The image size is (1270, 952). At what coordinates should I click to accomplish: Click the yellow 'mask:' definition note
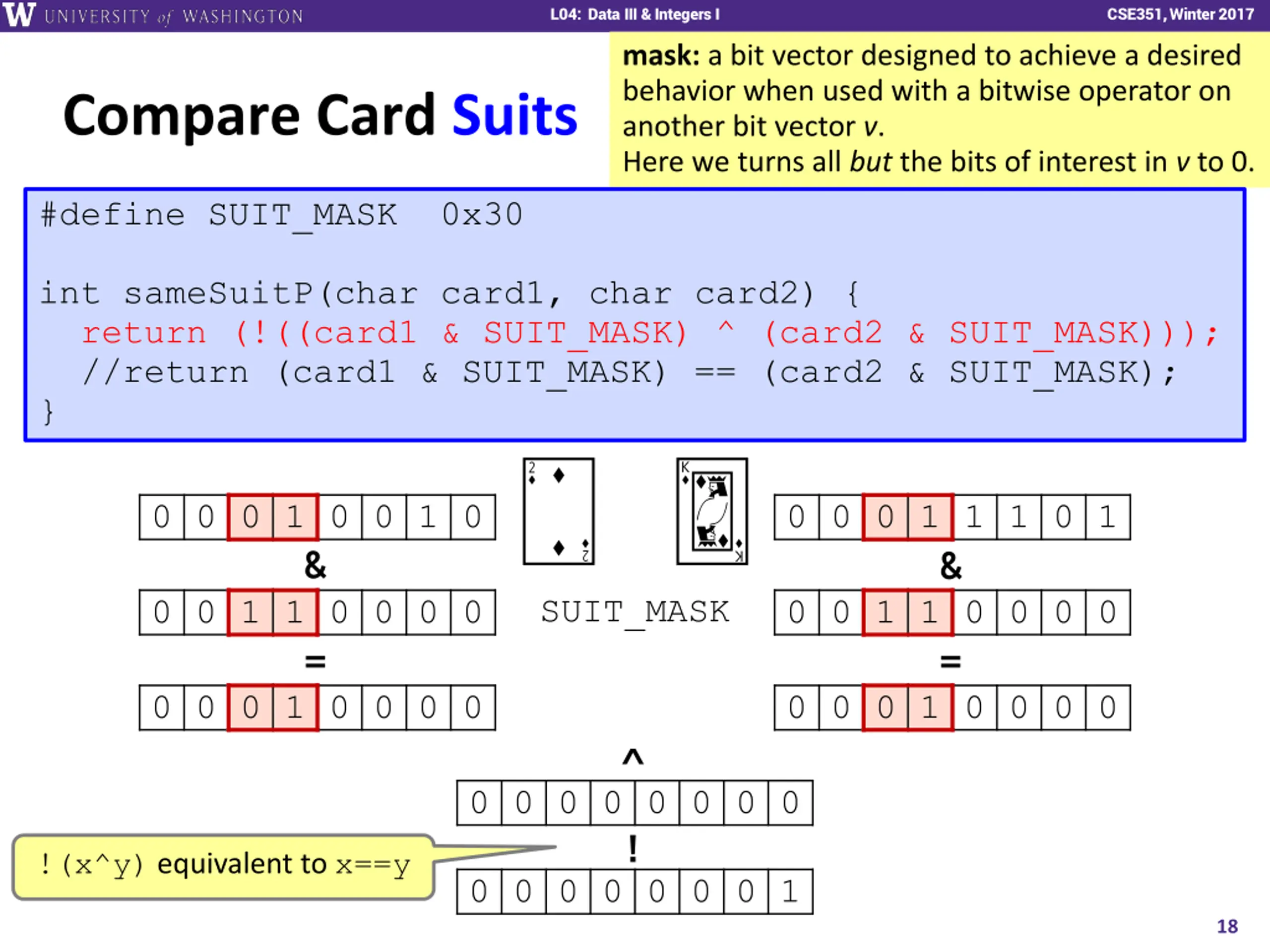(938, 109)
